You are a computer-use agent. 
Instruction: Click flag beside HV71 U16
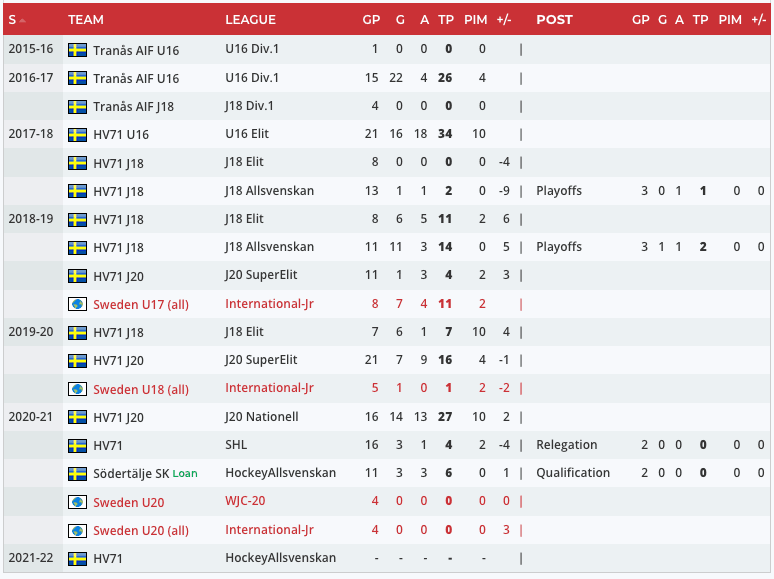77,134
